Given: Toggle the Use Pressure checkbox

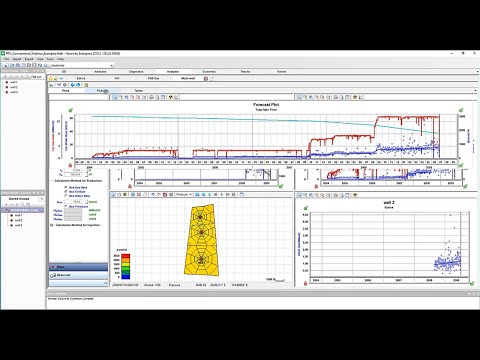Looking at the screenshot, I should (76, 207).
